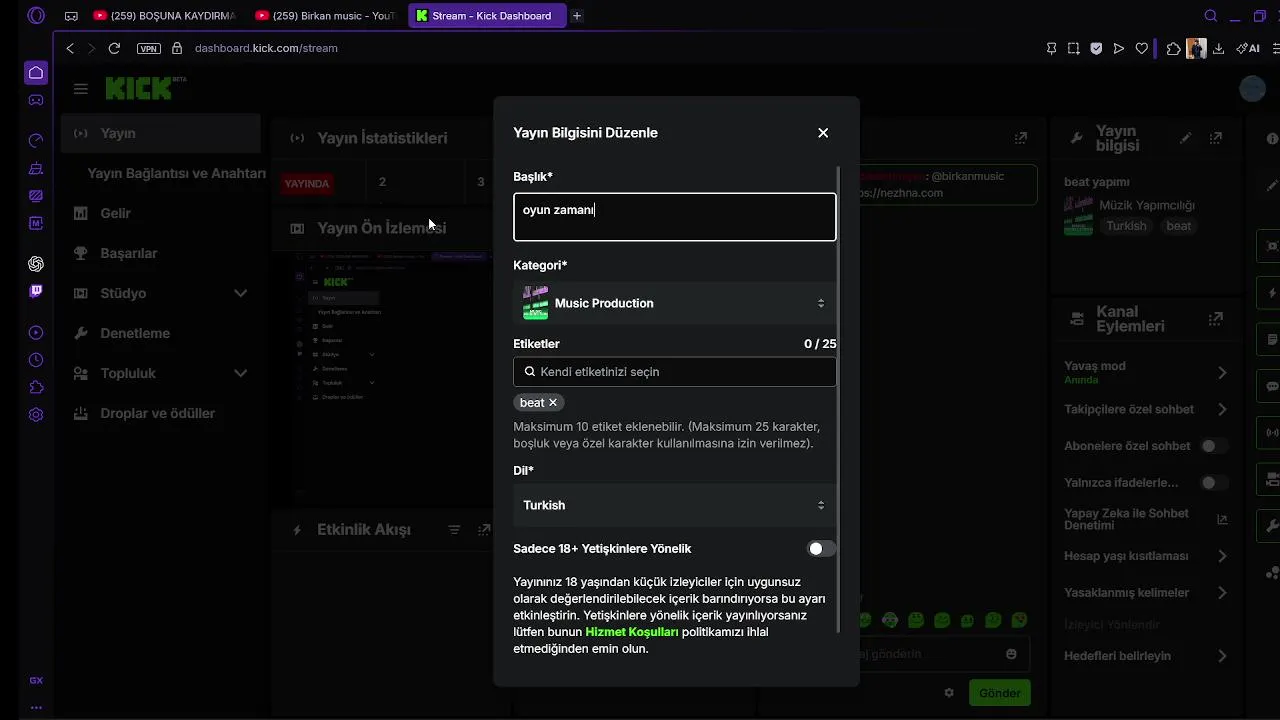Open Opera AI assistant button

(1247, 48)
